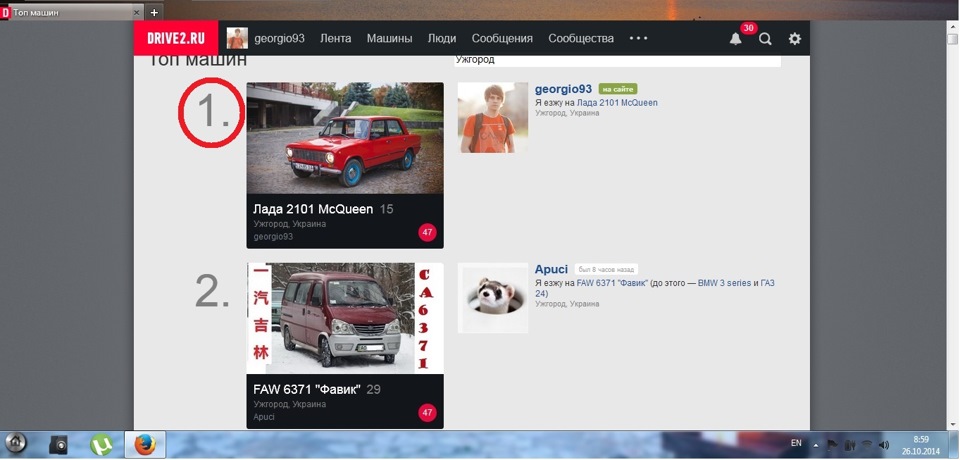Image resolution: width=960 pixels, height=460 pixels.
Task: Open the DRIVE2.RU home logo
Action: pos(176,38)
